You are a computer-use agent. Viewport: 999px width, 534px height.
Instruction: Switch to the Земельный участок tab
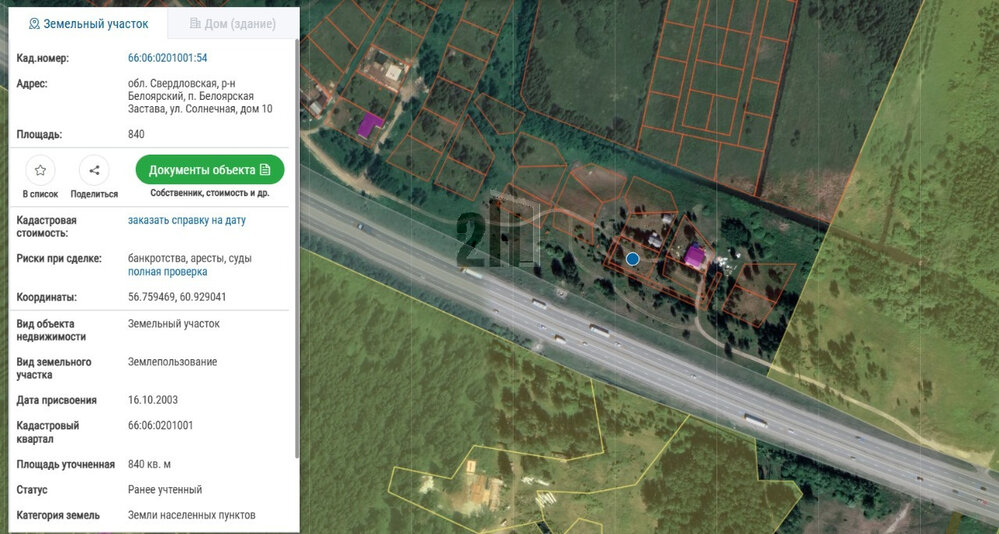[x=88, y=23]
